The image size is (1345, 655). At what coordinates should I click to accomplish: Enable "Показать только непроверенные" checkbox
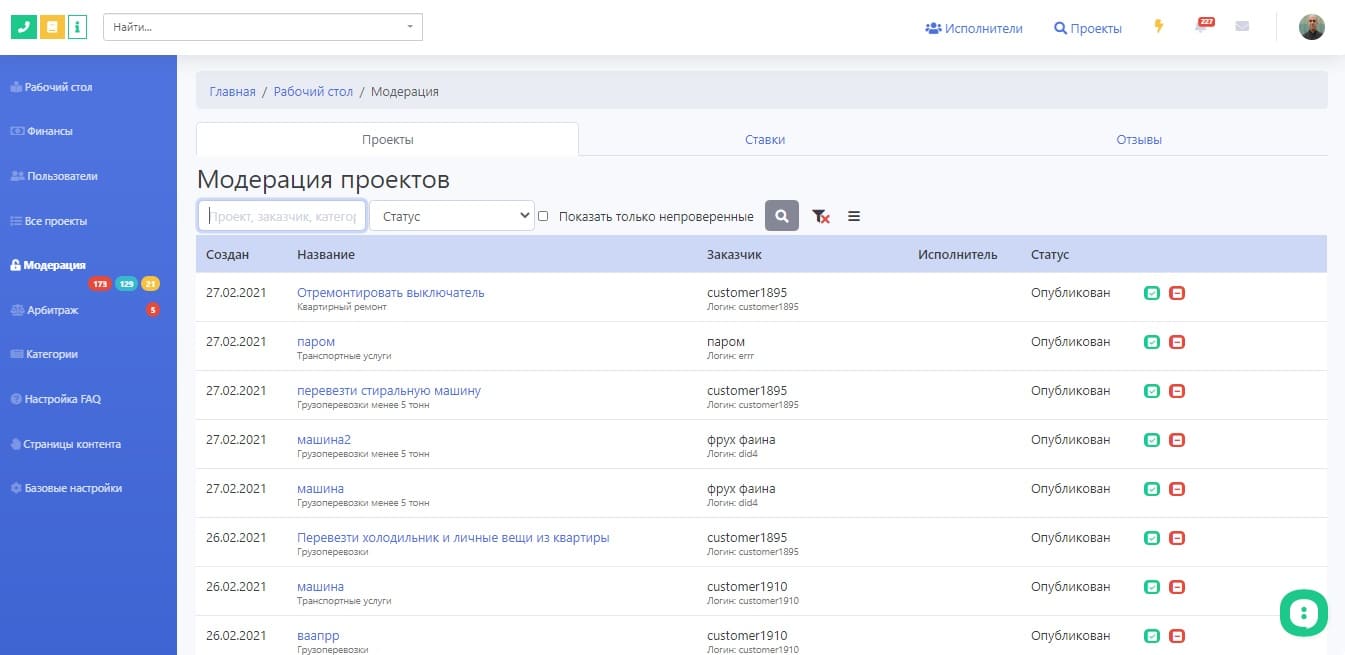point(543,216)
